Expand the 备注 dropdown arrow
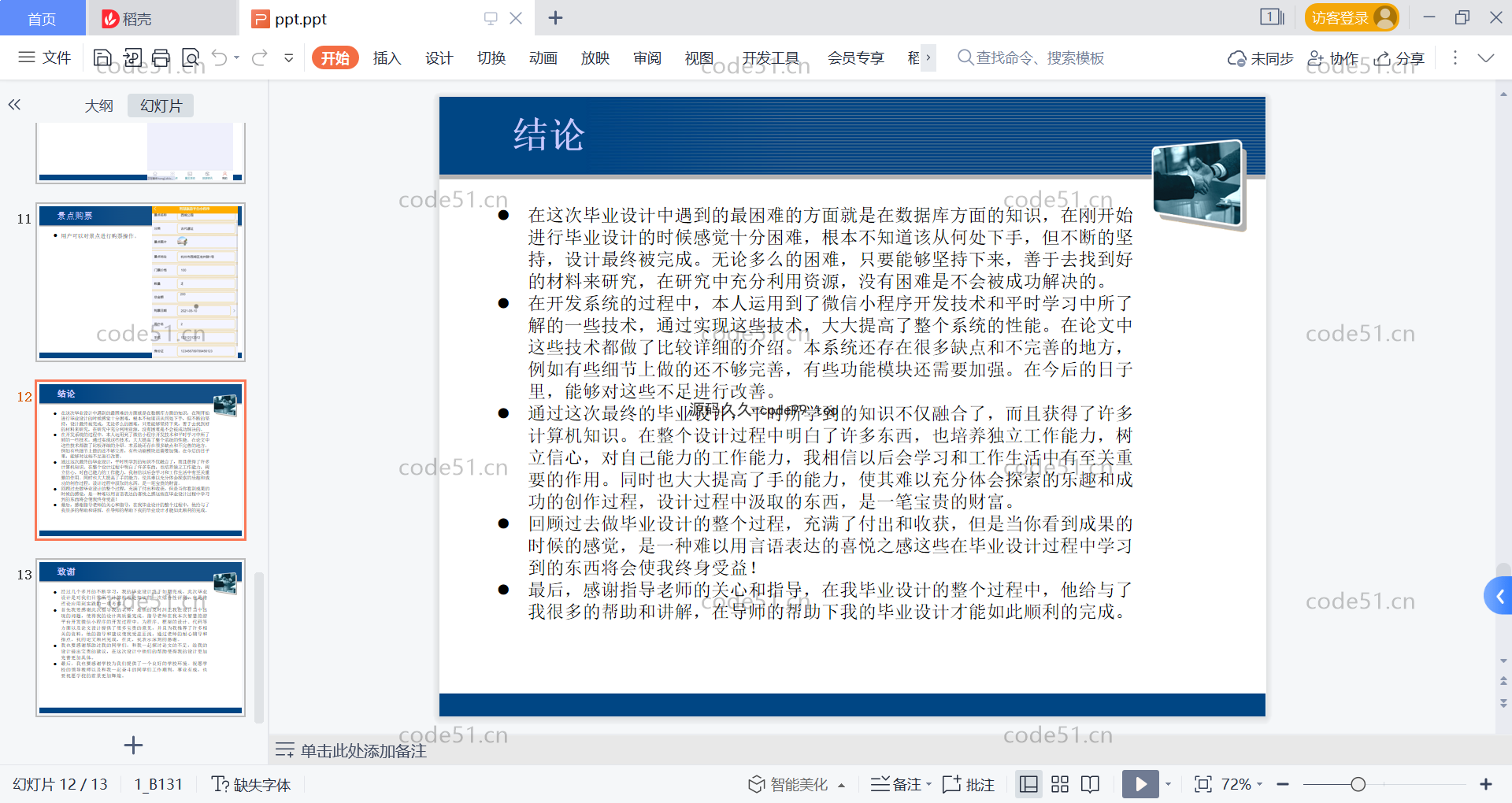Image resolution: width=1512 pixels, height=803 pixels. 928,785
